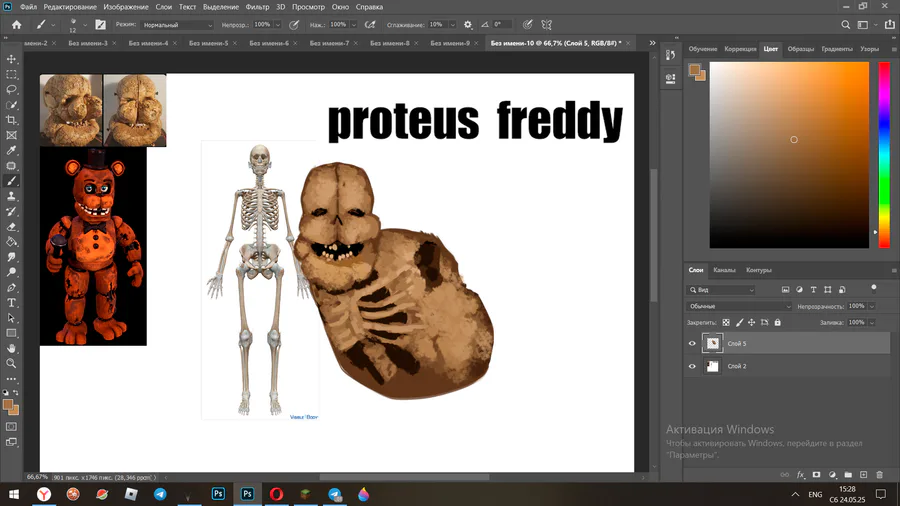Image resolution: width=900 pixels, height=506 pixels.
Task: Show more document tabs double-arrow
Action: point(652,43)
